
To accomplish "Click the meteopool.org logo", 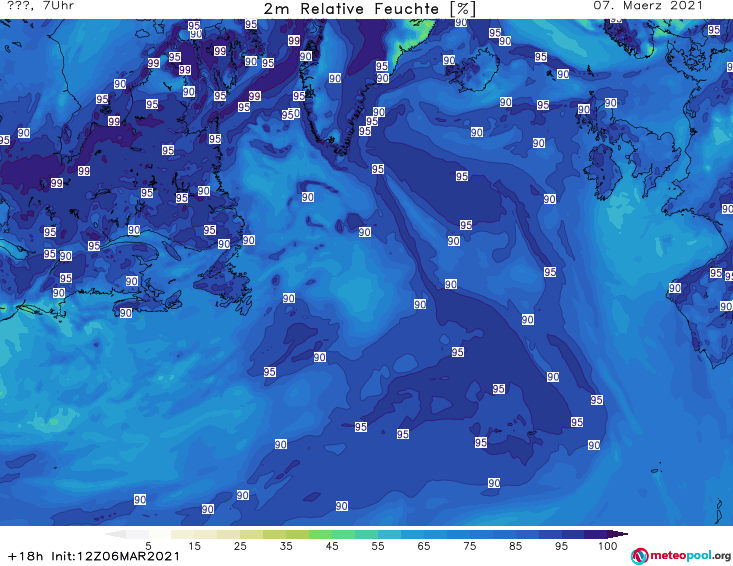I will pos(681,556).
